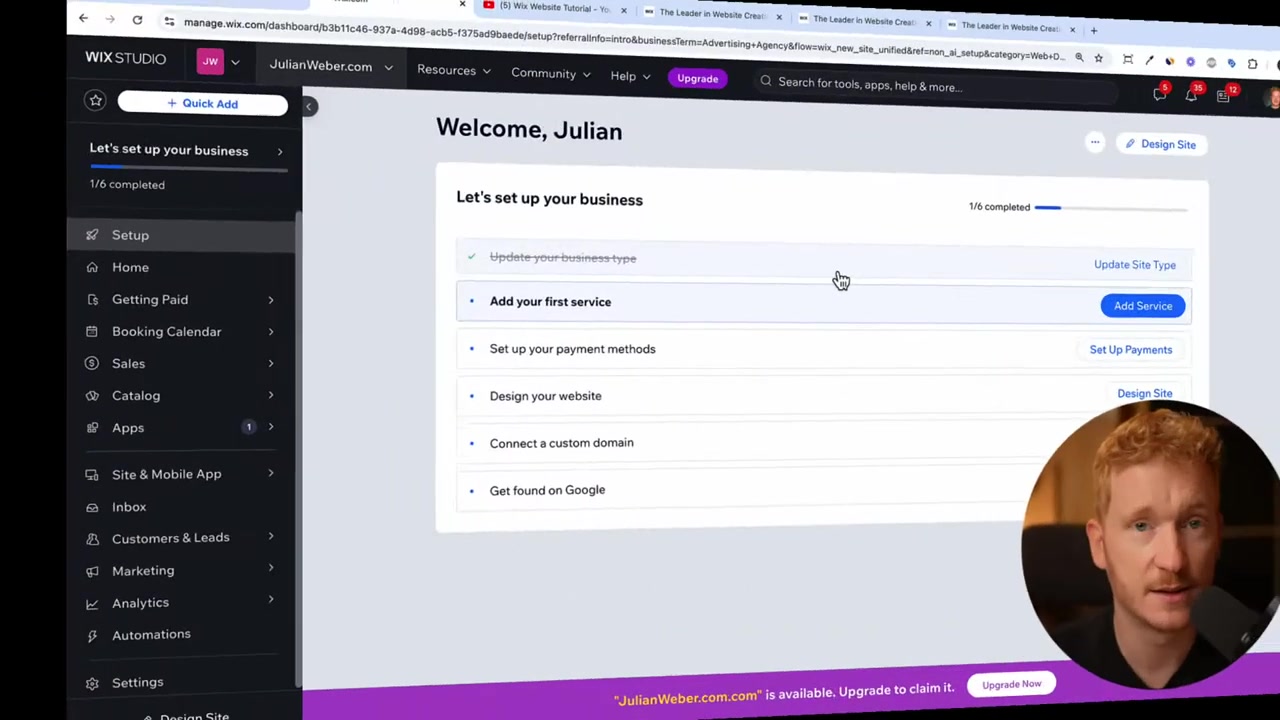This screenshot has height=720, width=1280.
Task: Expand the Catalog submenu arrow
Action: [x=271, y=395]
